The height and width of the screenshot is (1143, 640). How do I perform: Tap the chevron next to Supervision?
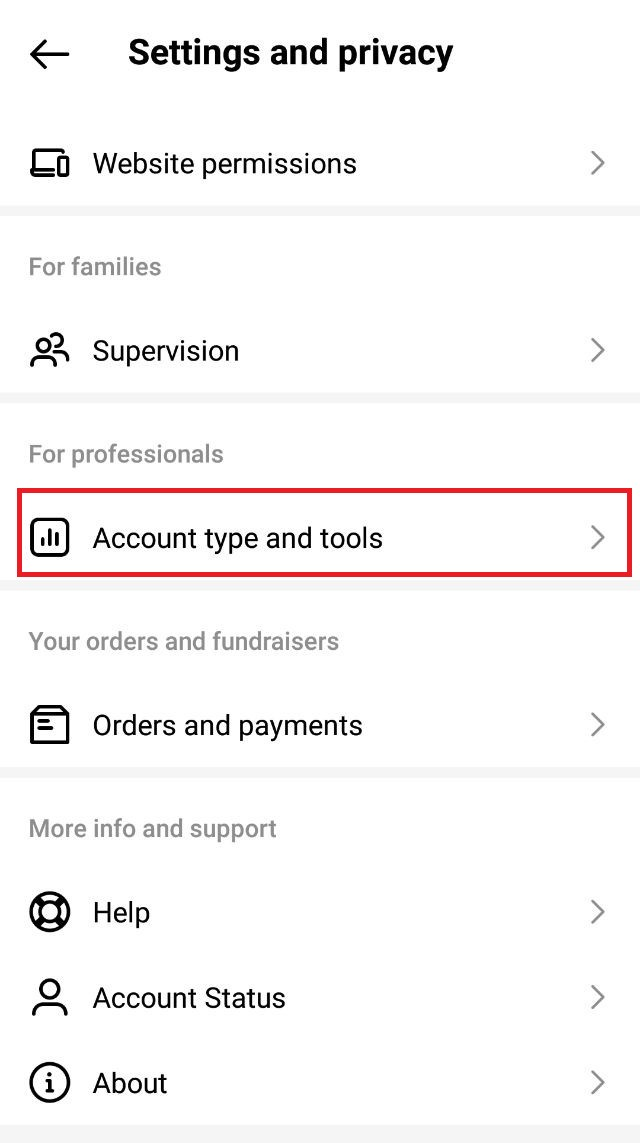point(598,350)
